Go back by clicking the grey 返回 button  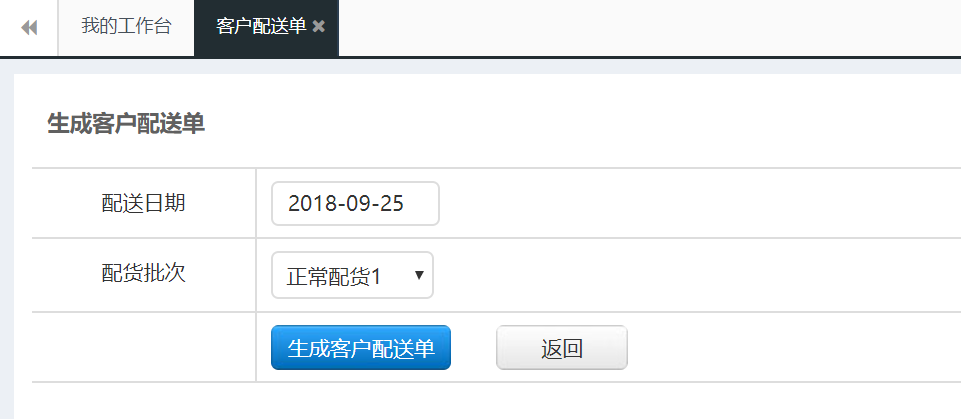pos(562,347)
